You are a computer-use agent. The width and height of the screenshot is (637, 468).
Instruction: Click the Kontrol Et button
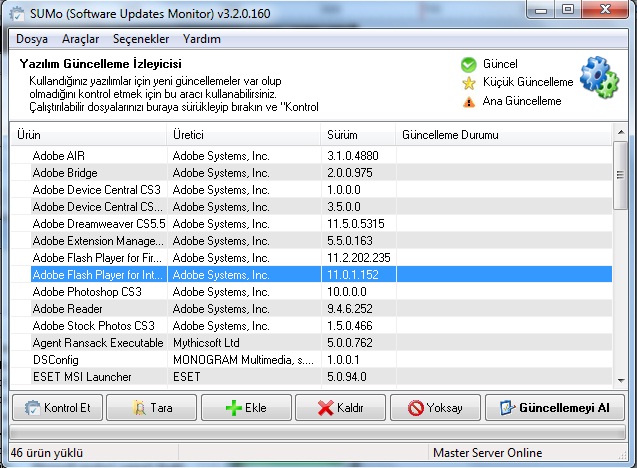click(x=57, y=407)
